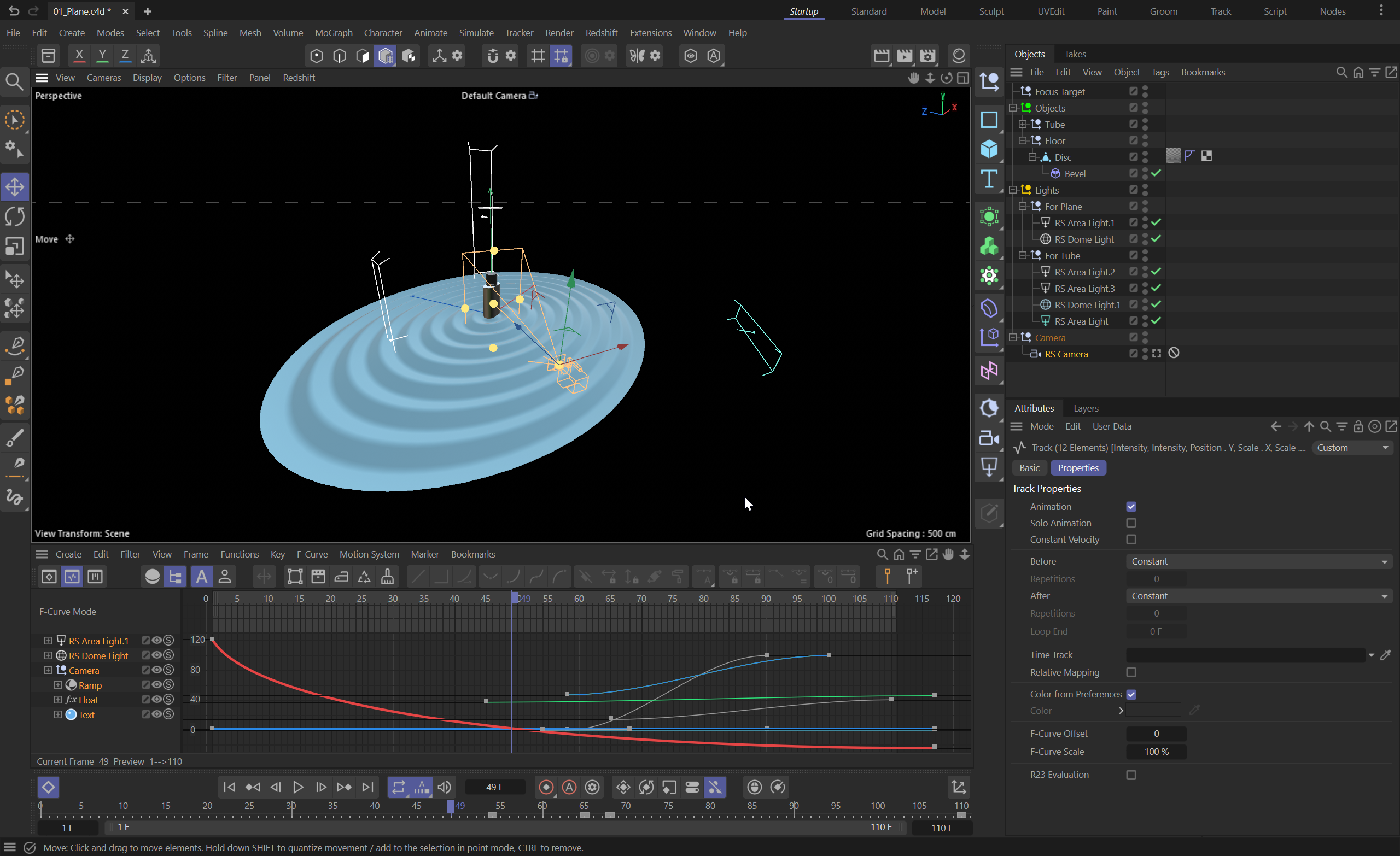
Task: Open the MoGraph menu
Action: (334, 33)
